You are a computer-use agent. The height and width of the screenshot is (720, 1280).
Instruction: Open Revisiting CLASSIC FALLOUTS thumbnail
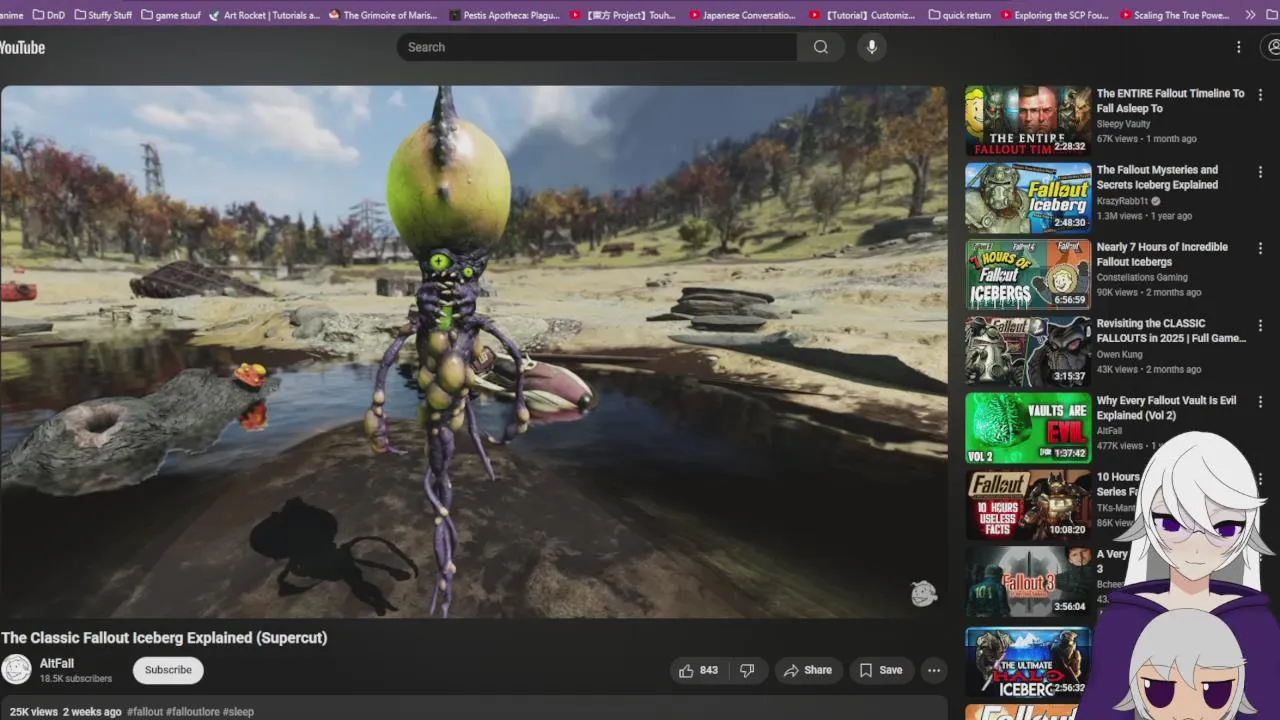[x=1028, y=351]
